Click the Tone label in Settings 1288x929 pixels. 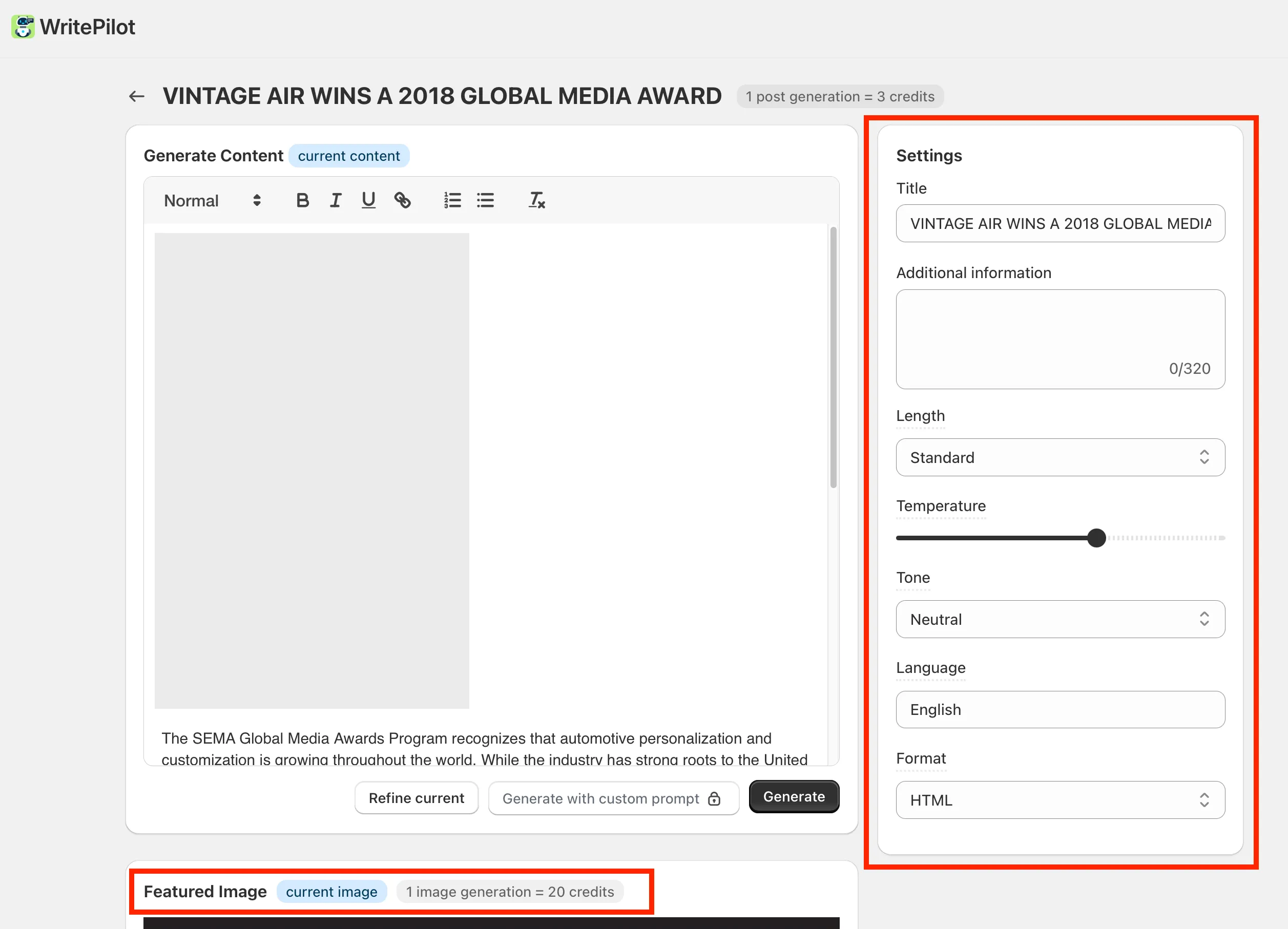click(912, 578)
